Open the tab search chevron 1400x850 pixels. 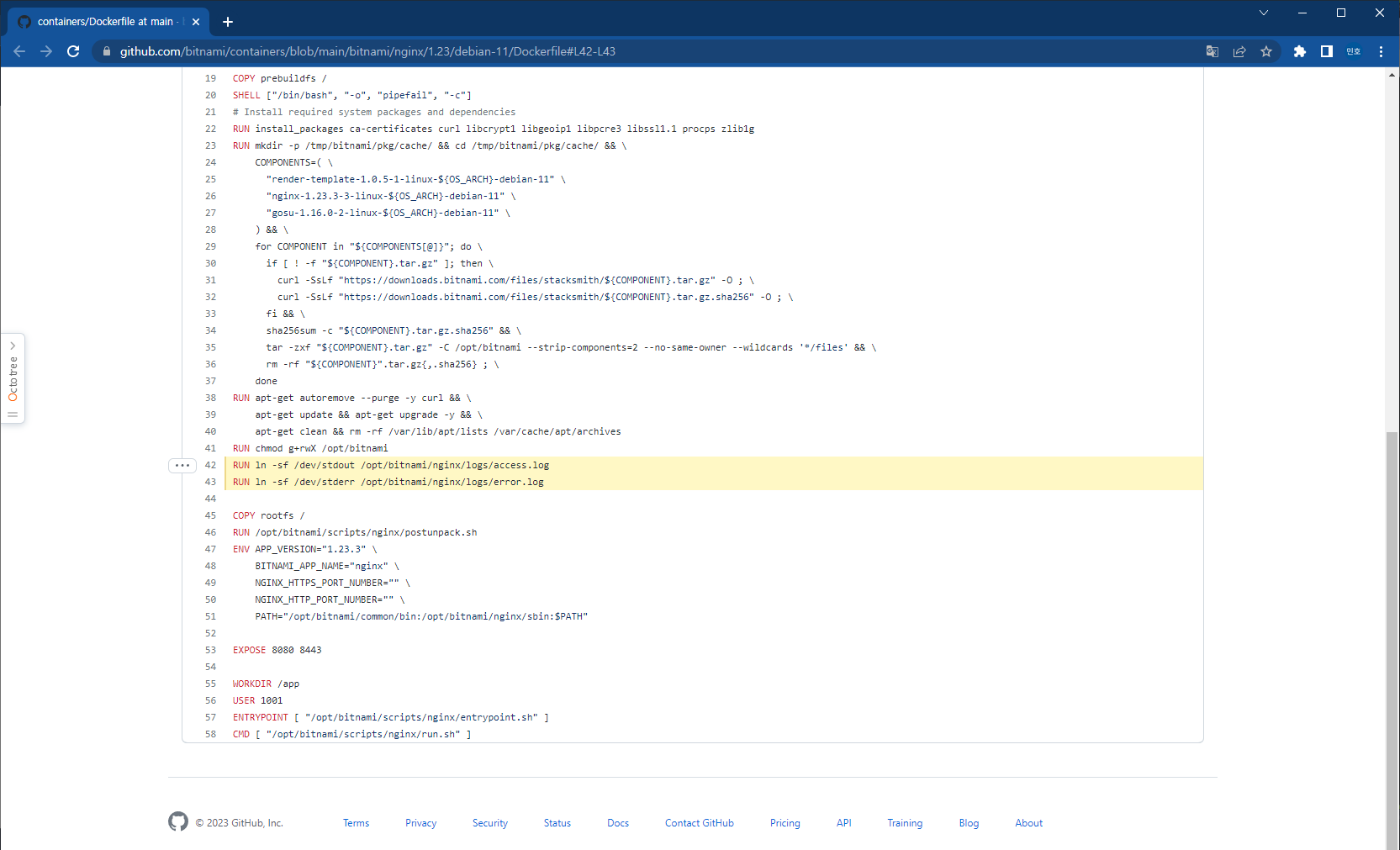click(x=1263, y=13)
